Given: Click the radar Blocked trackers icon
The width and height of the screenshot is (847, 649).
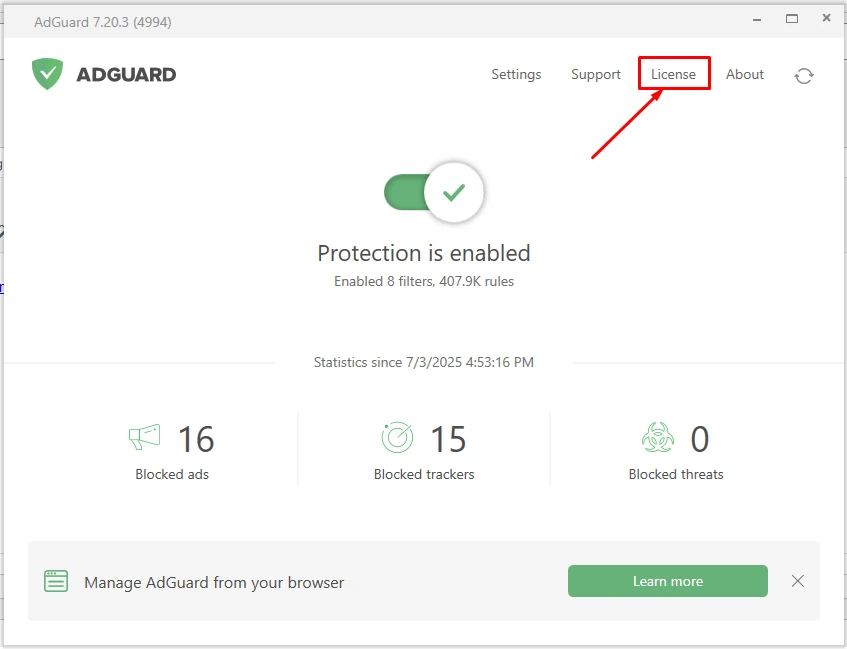Looking at the screenshot, I should pos(397,438).
